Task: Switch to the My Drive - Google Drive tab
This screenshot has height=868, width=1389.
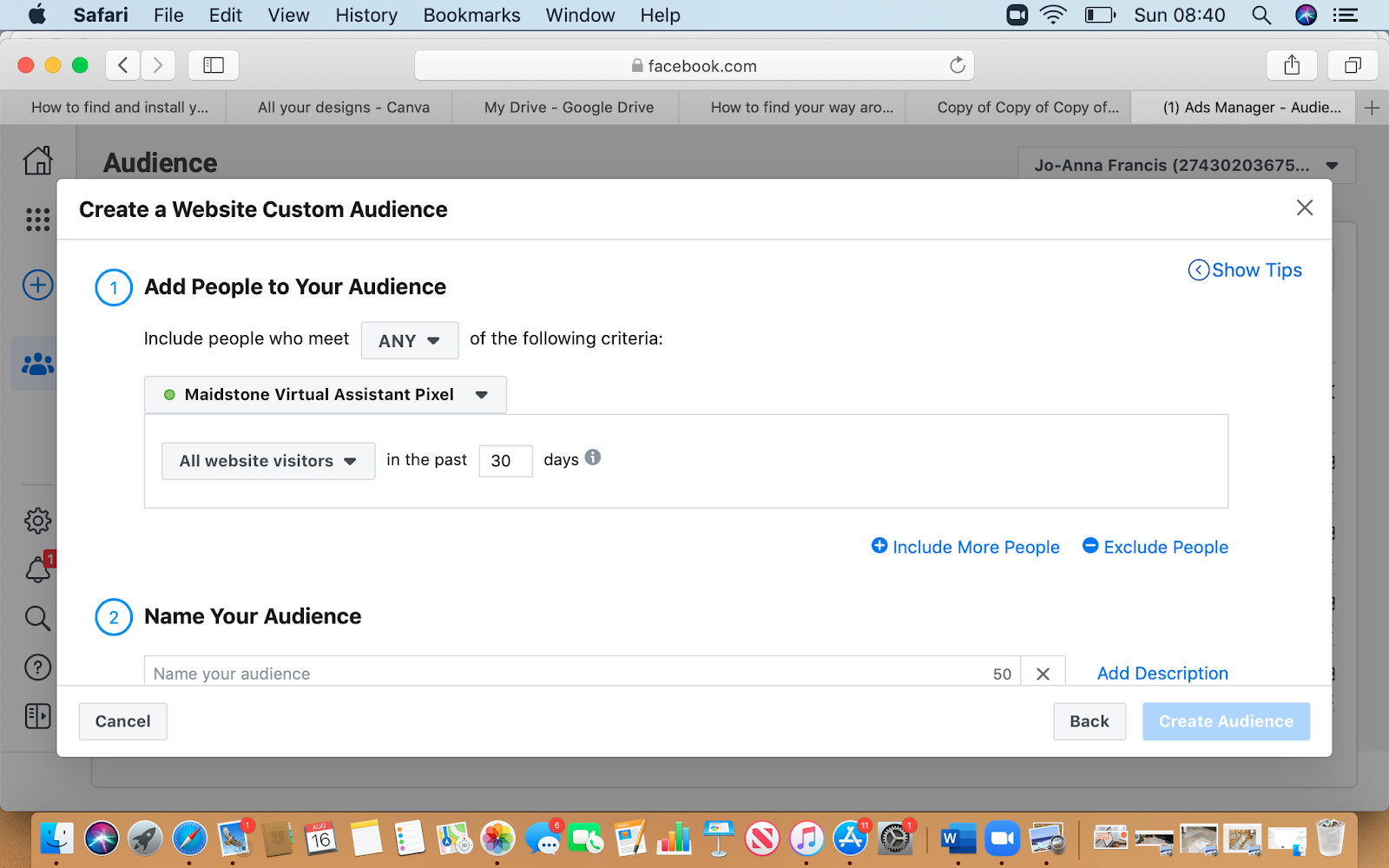Action: [x=569, y=108]
